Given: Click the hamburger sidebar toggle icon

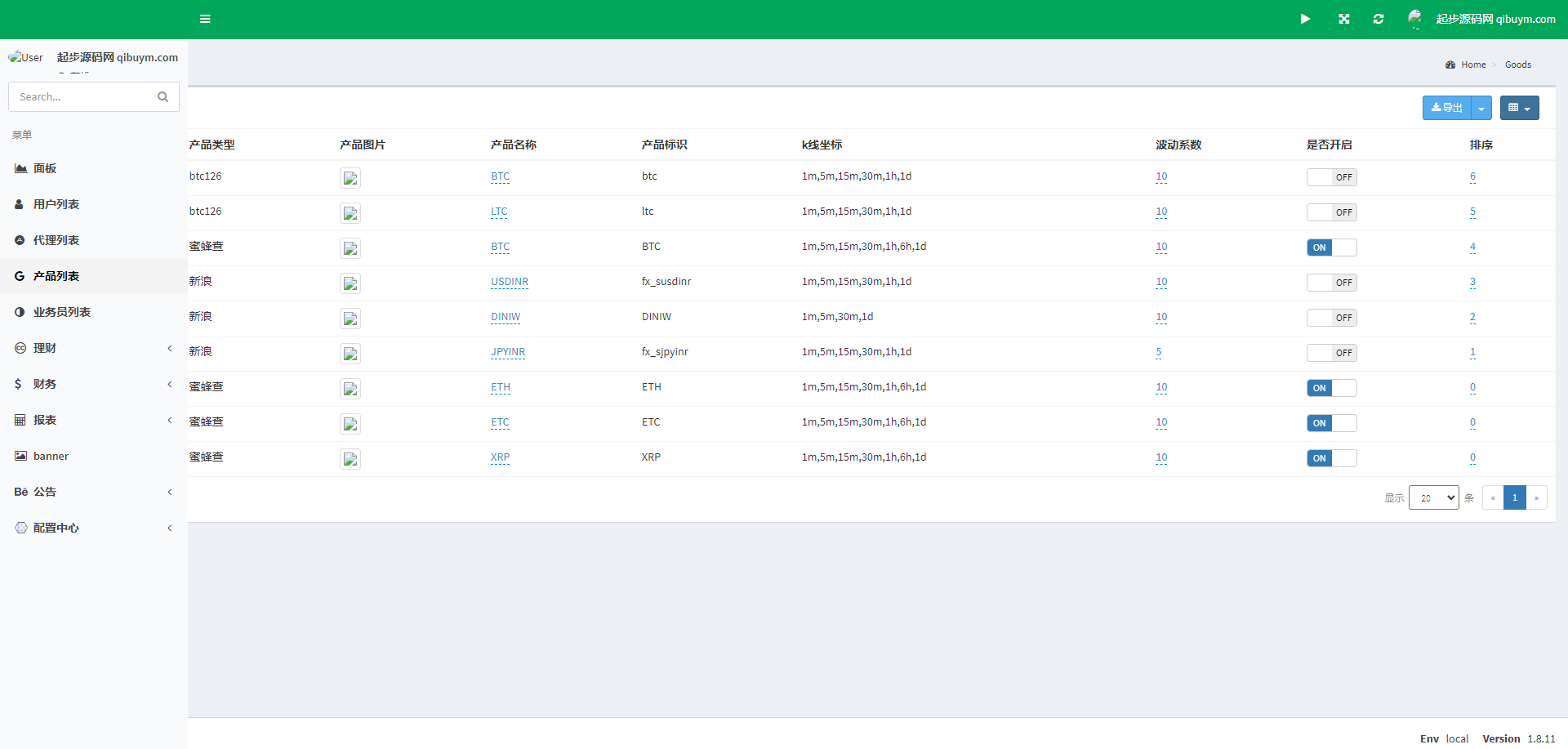Looking at the screenshot, I should [205, 19].
